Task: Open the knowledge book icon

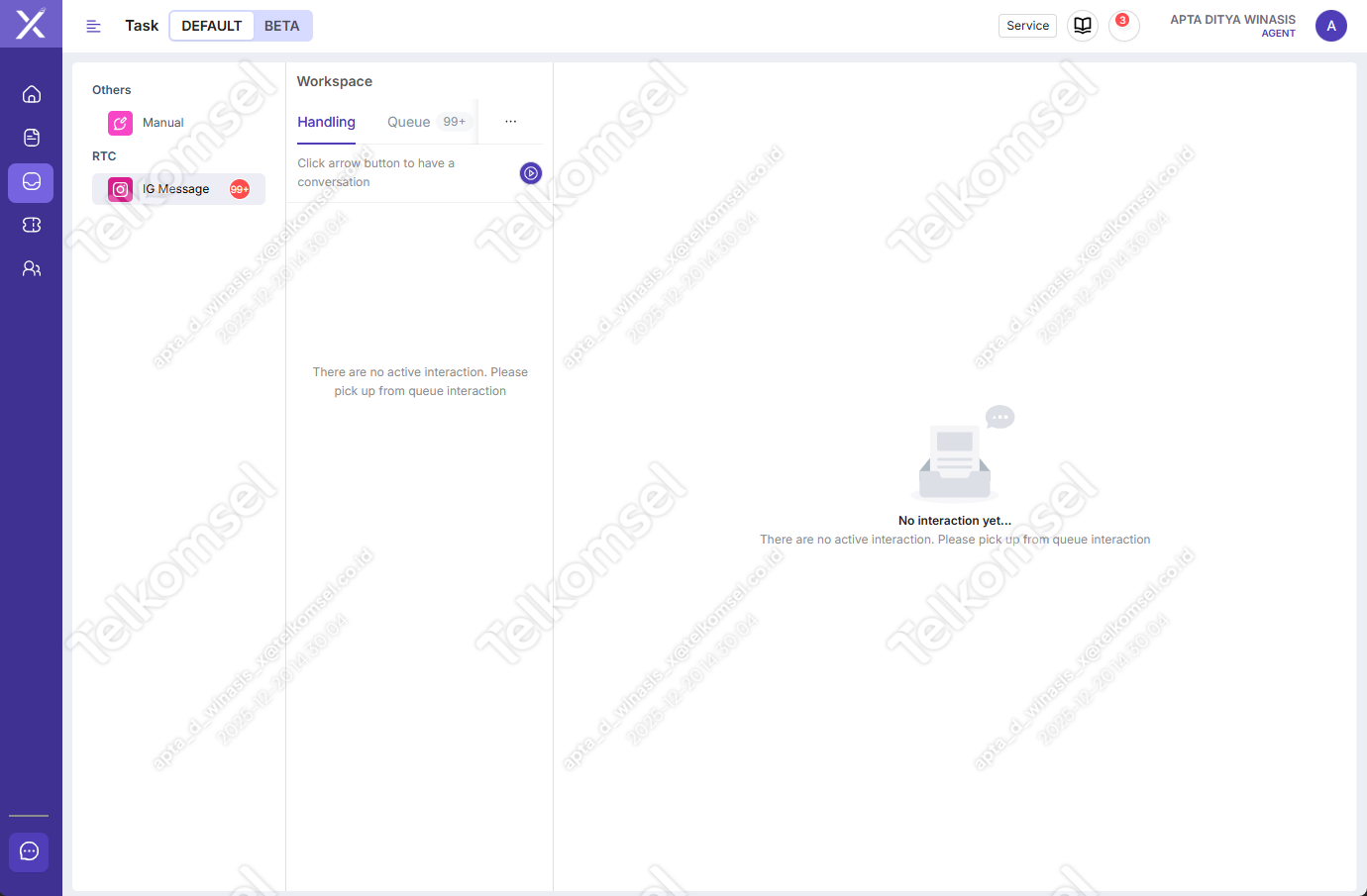Action: (x=1083, y=26)
